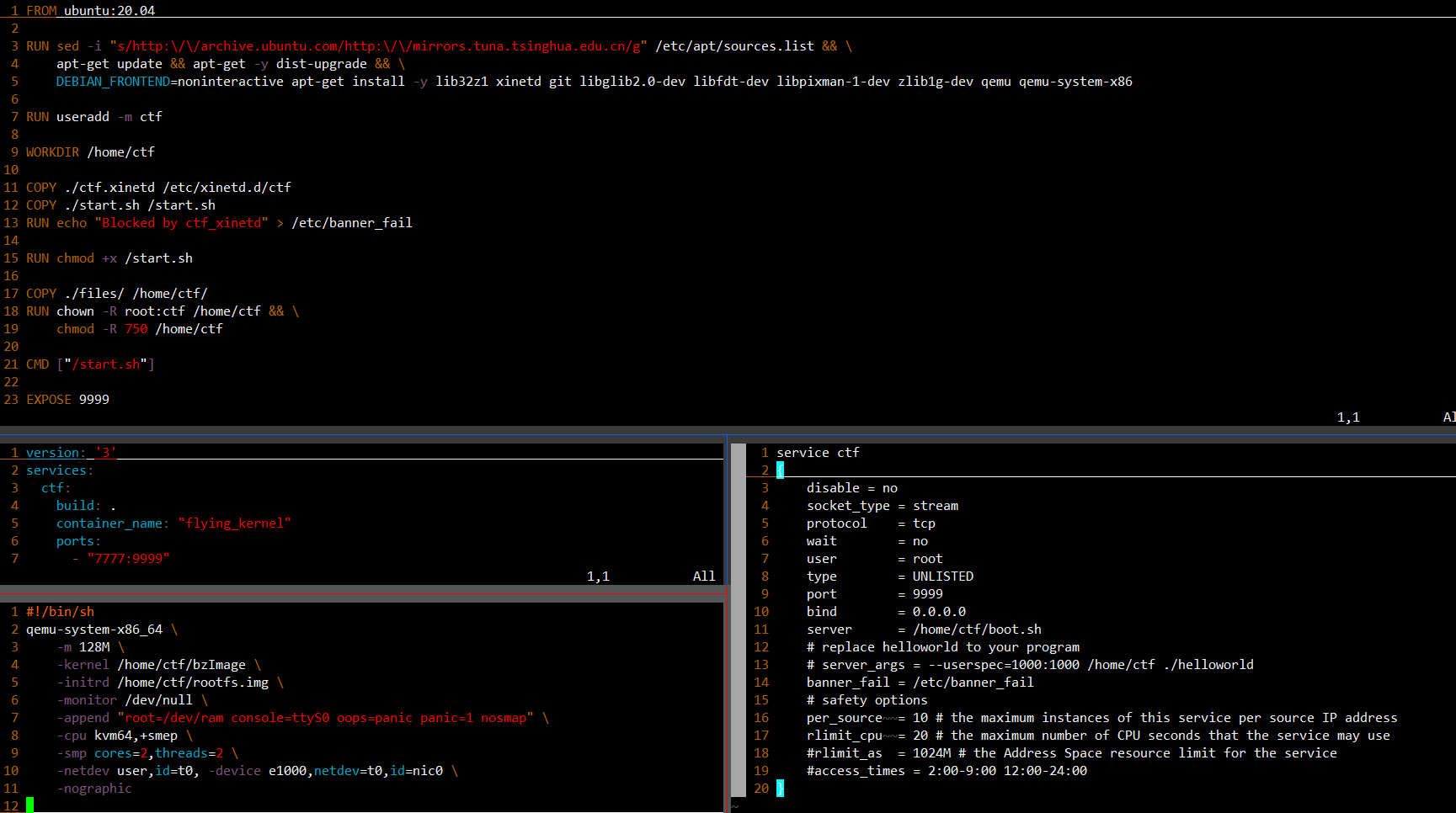Click services: key in compose file
1456x813 pixels.
pyautogui.click(x=60, y=470)
